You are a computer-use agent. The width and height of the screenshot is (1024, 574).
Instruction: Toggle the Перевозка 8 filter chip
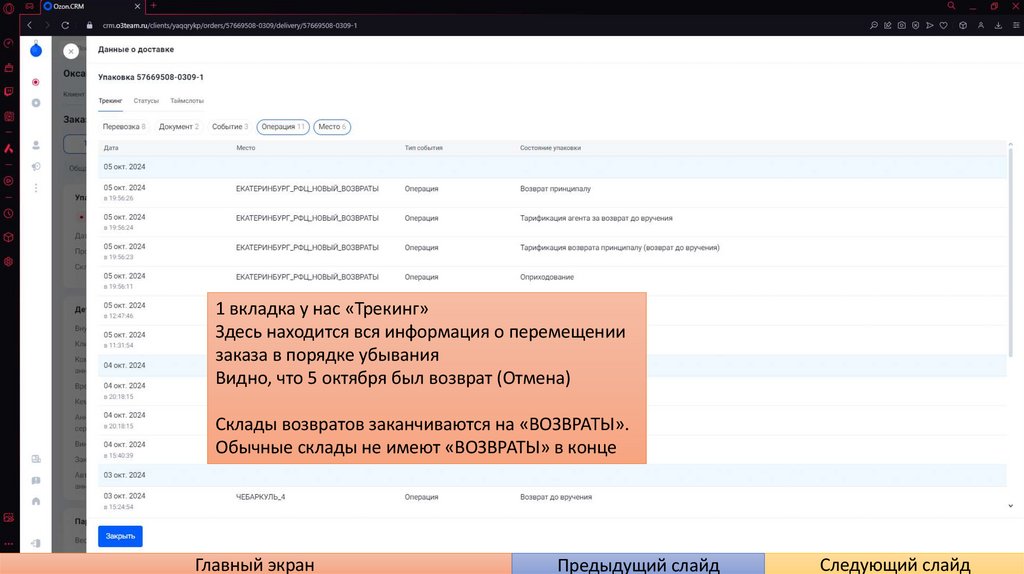pos(124,127)
